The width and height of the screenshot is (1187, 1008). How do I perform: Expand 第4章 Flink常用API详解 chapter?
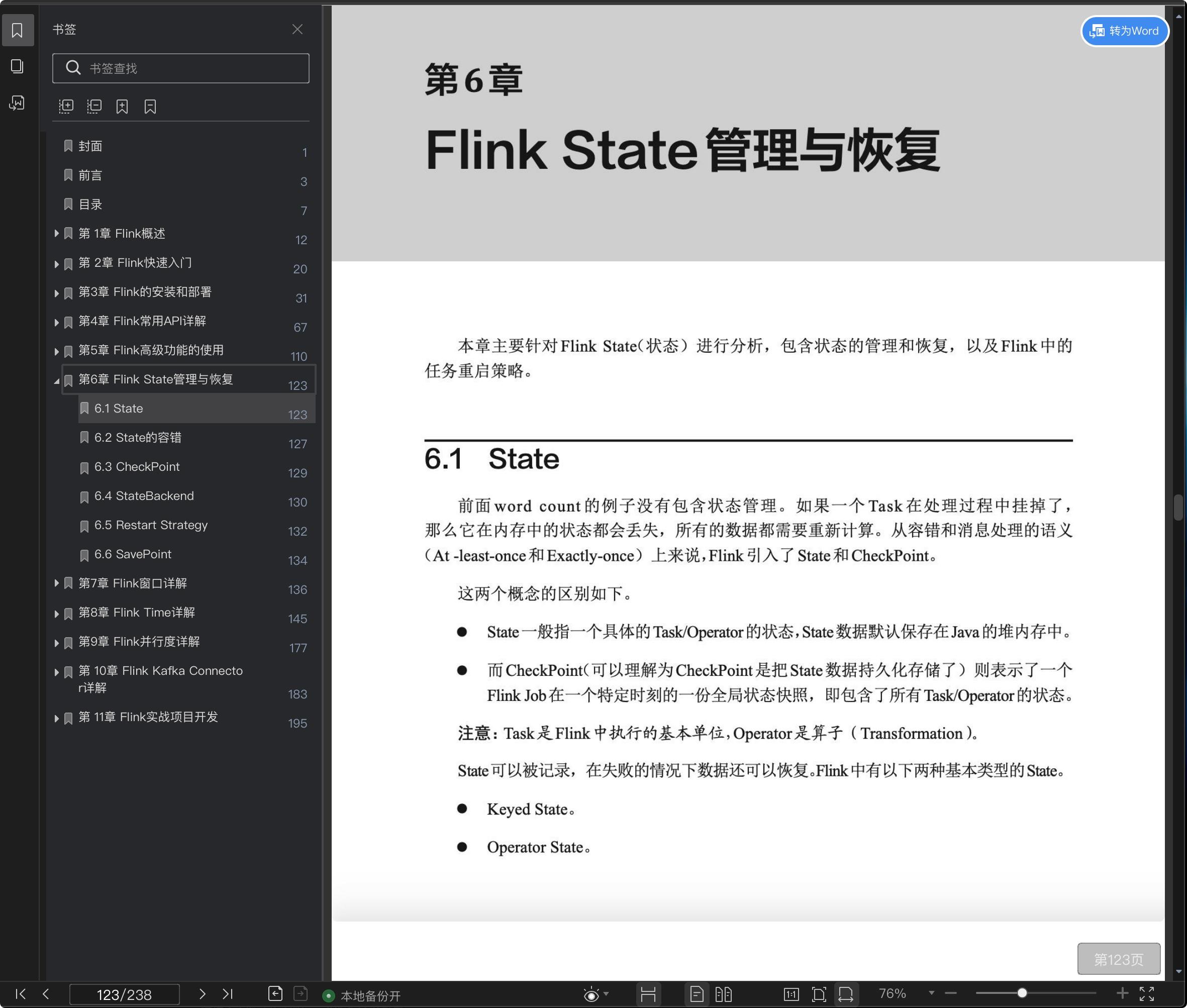click(x=57, y=322)
